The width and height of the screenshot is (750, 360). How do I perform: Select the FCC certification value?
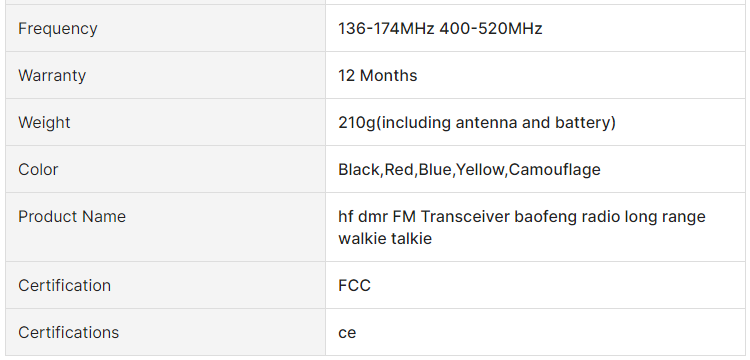(354, 285)
